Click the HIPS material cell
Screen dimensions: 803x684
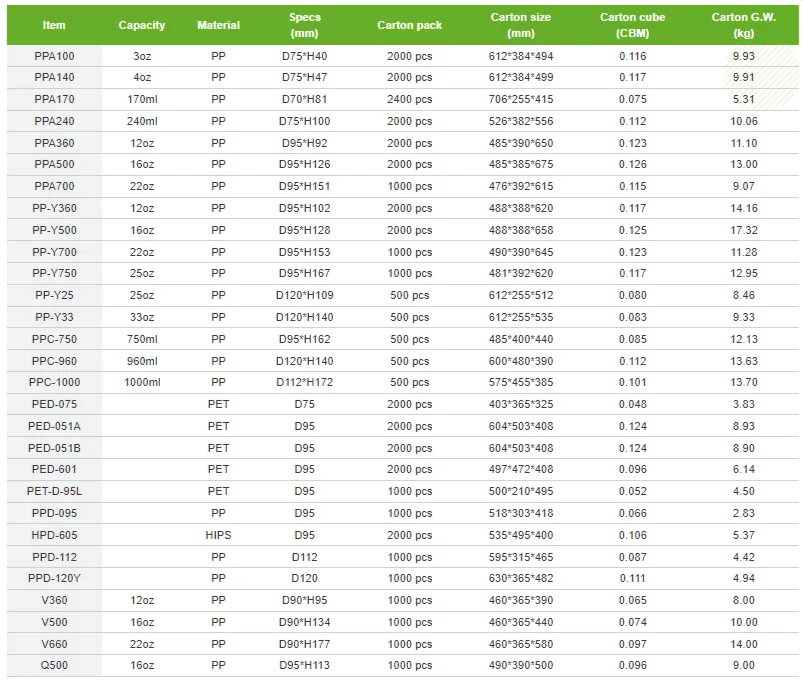click(218, 535)
